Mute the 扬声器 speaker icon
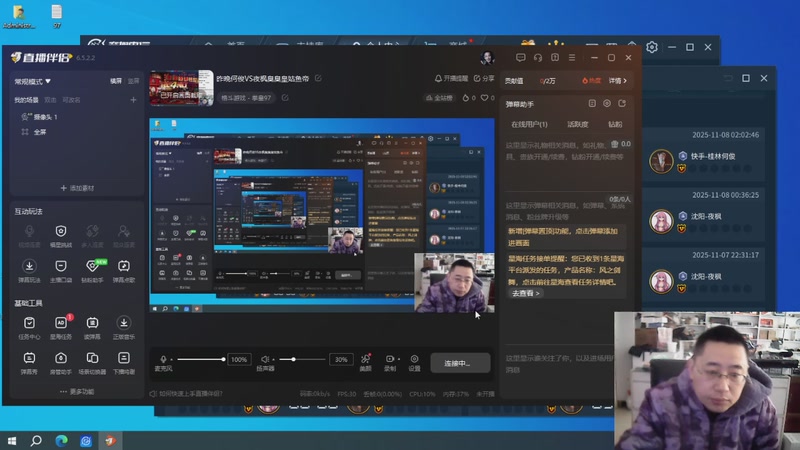The height and width of the screenshot is (450, 800). pyautogui.click(x=265, y=359)
